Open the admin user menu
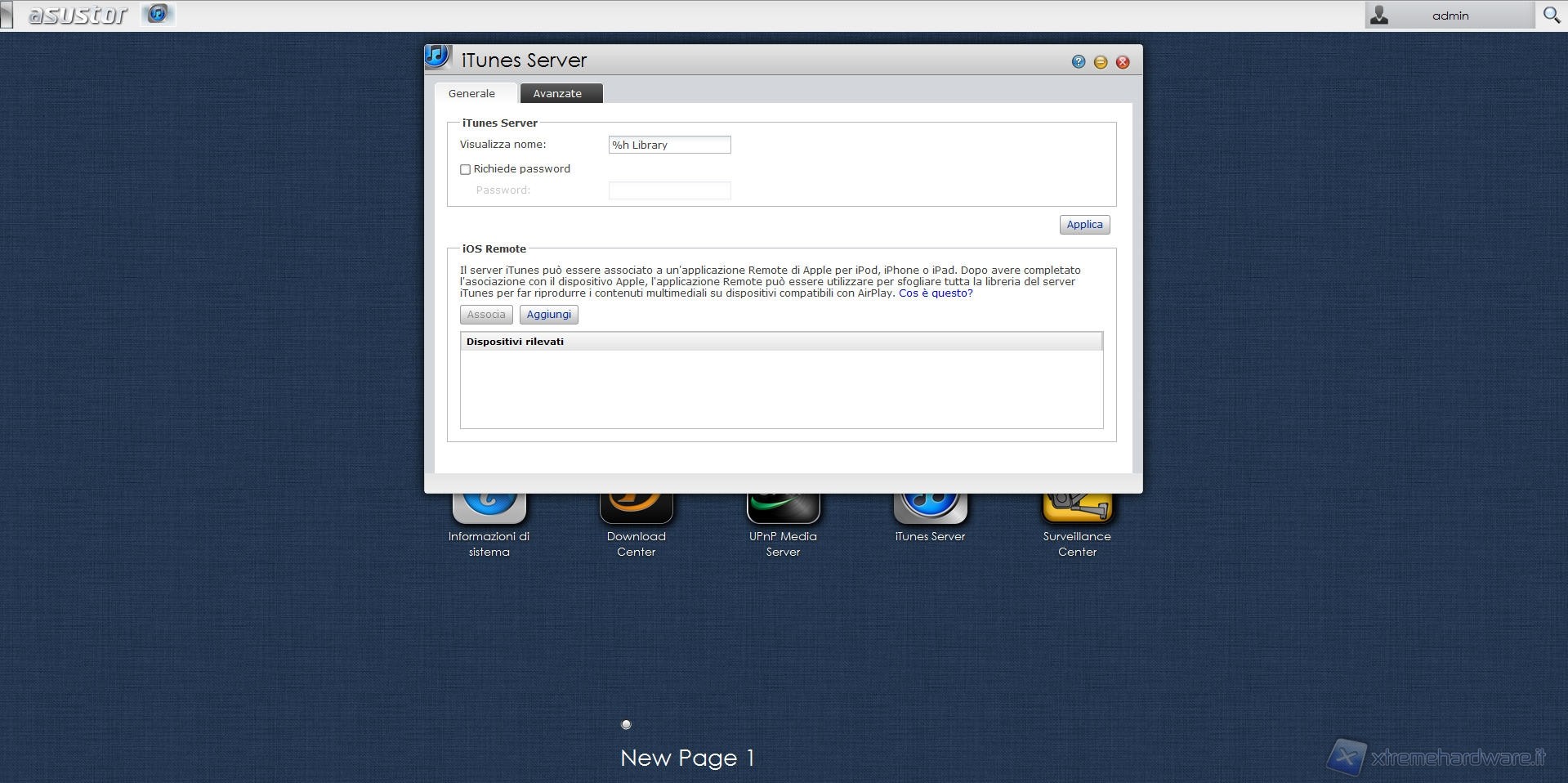This screenshot has height=783, width=1568. click(x=1449, y=16)
